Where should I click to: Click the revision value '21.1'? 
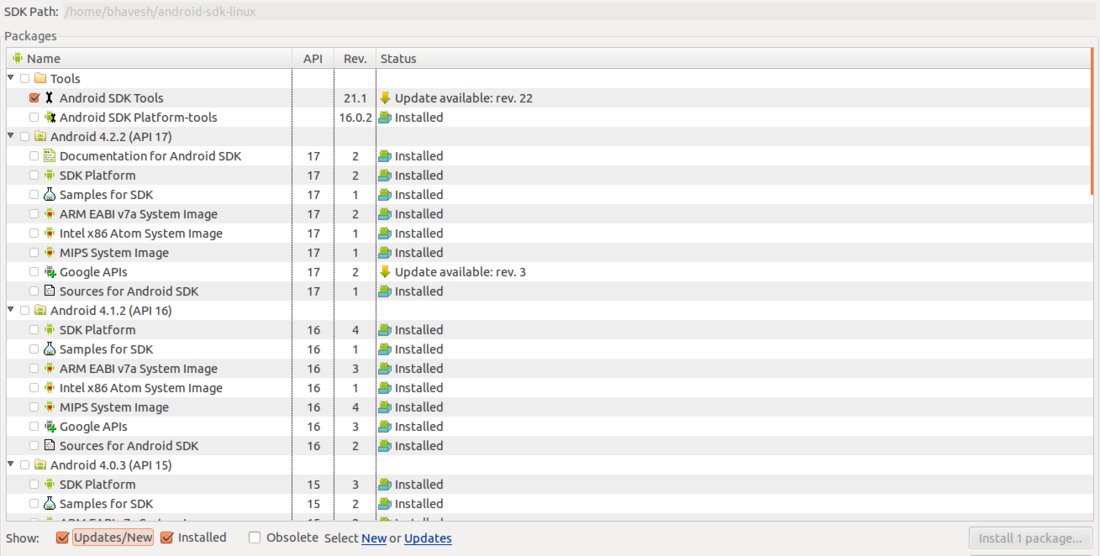click(x=355, y=98)
